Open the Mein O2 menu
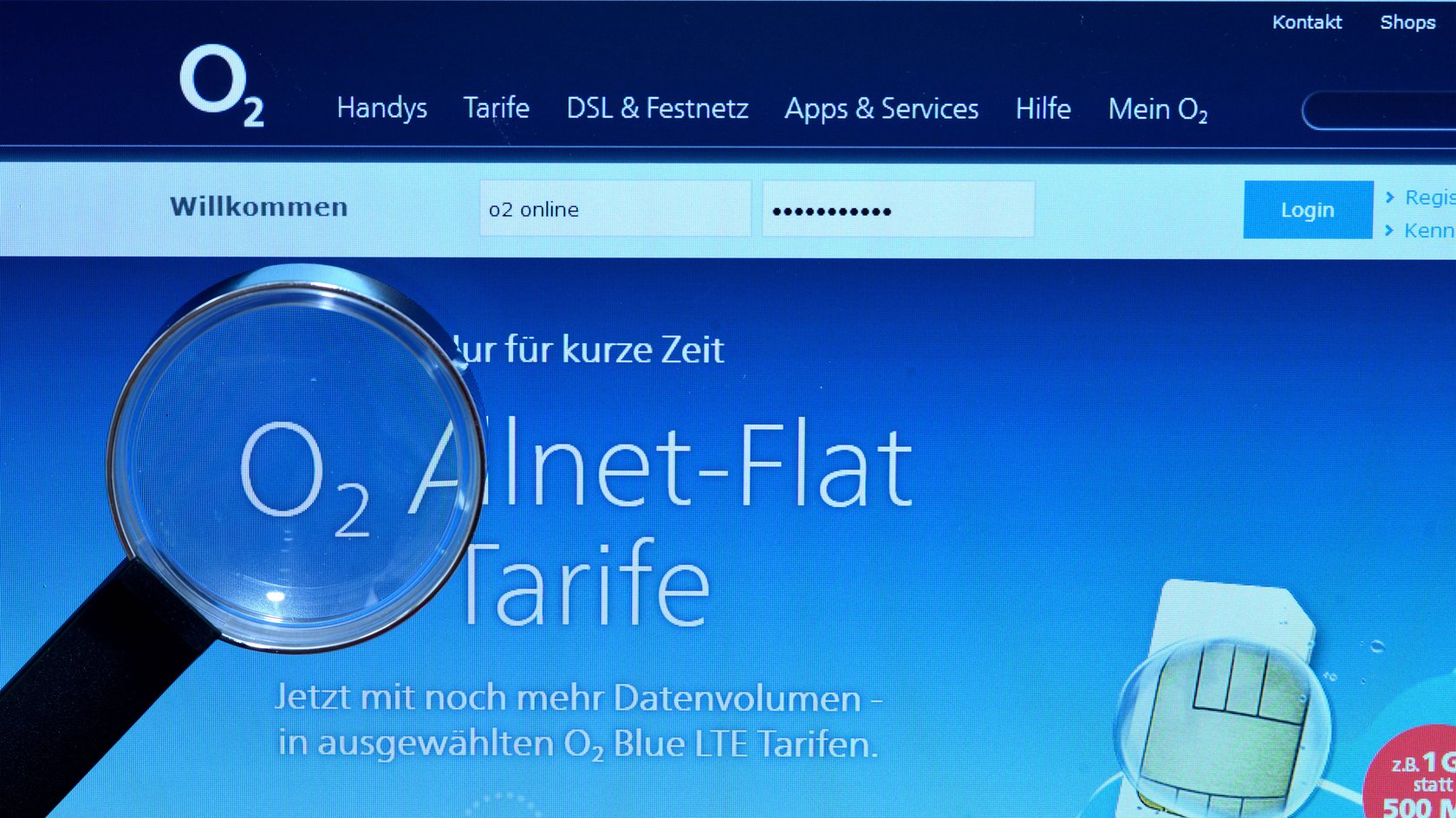Viewport: 1456px width, 818px height. (x=1158, y=109)
